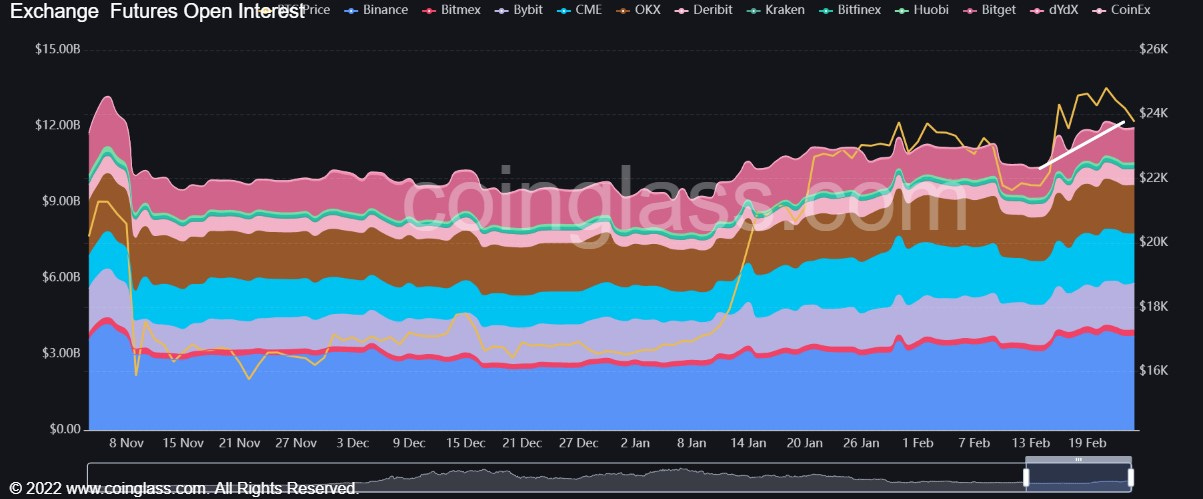The image size is (1203, 499).
Task: Click the 7 Feb date label
Action: tap(974, 443)
